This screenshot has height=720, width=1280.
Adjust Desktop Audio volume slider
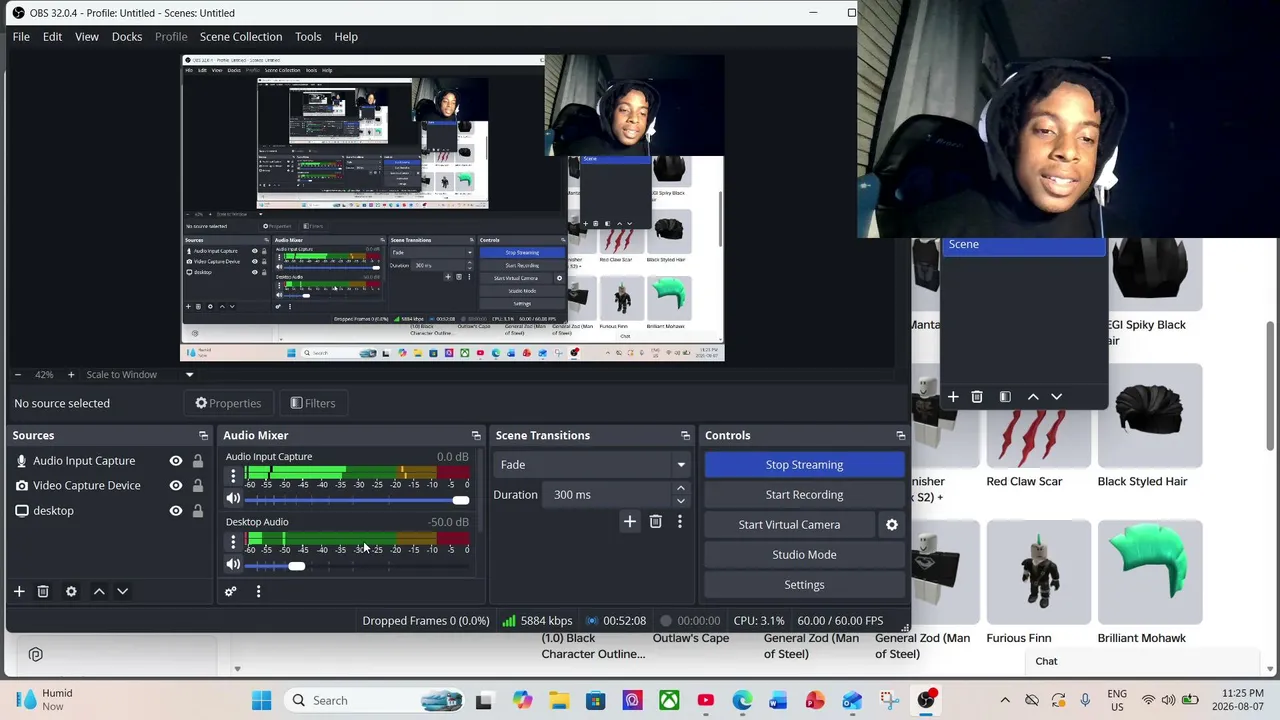click(x=297, y=566)
